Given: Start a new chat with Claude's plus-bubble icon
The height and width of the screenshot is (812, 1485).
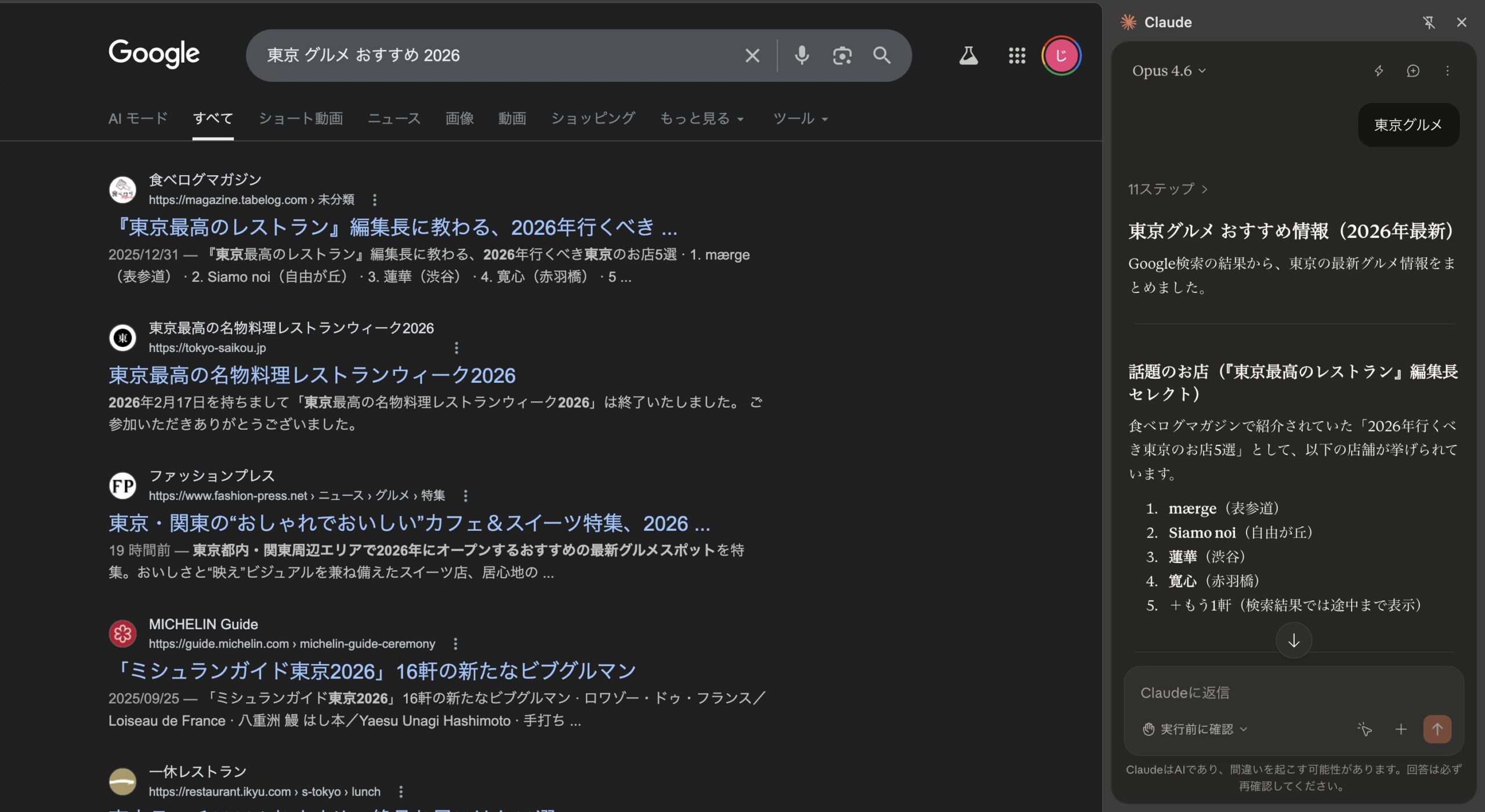Looking at the screenshot, I should coord(1412,71).
